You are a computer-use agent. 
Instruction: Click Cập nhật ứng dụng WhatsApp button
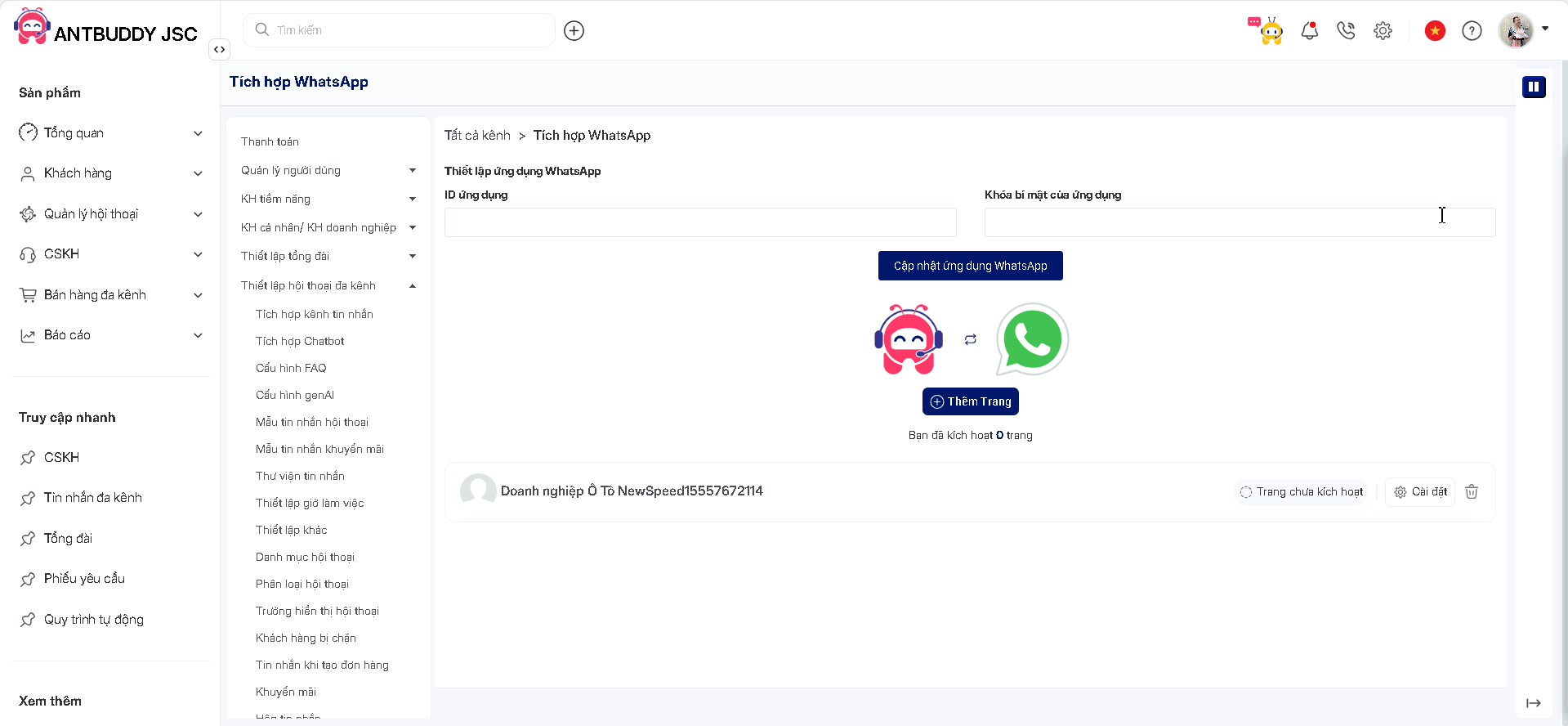click(x=970, y=266)
